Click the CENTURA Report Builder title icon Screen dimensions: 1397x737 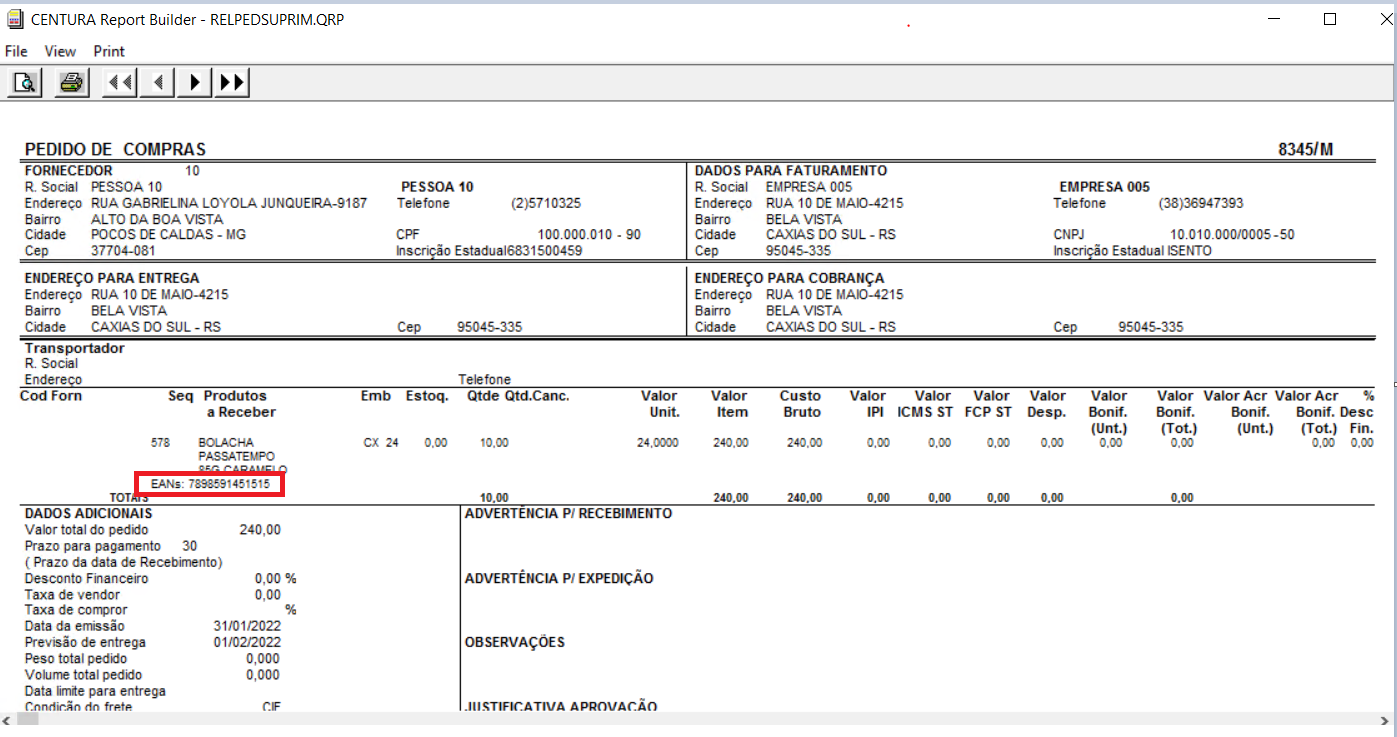click(14, 19)
